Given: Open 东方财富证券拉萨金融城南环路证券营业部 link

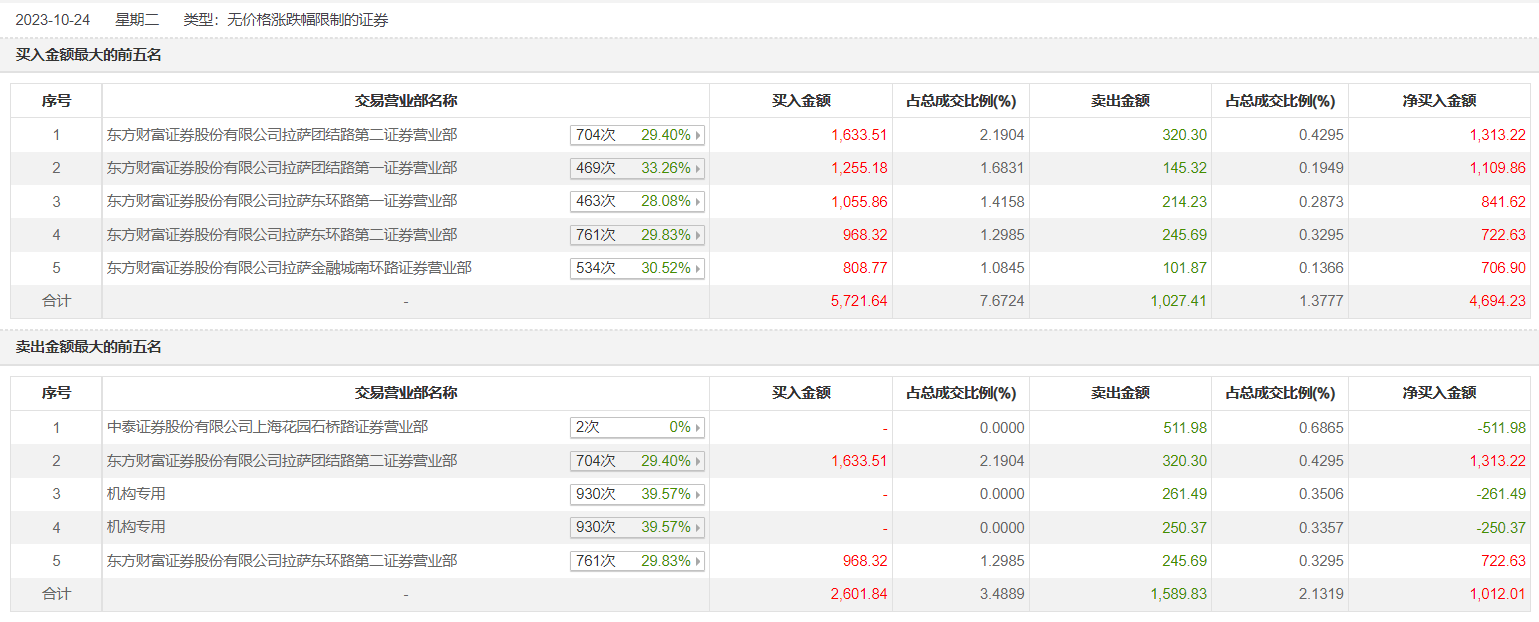Looking at the screenshot, I should [x=289, y=268].
